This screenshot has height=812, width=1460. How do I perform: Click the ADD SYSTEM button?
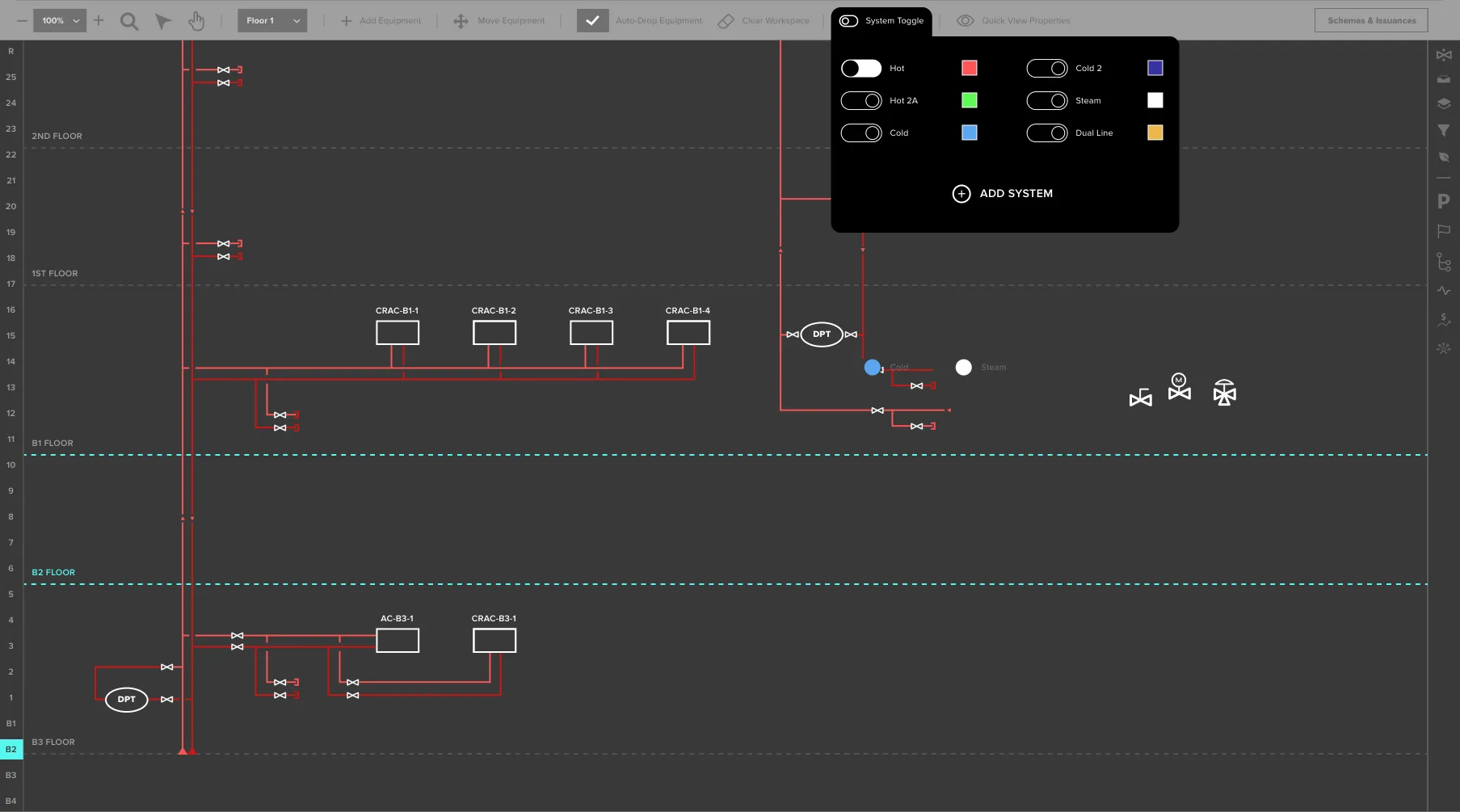[x=1003, y=194]
